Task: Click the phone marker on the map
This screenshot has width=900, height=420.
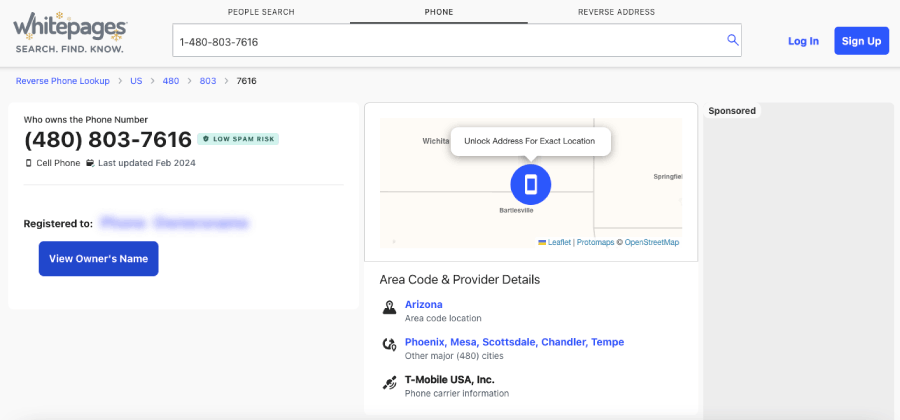Action: pos(530,184)
